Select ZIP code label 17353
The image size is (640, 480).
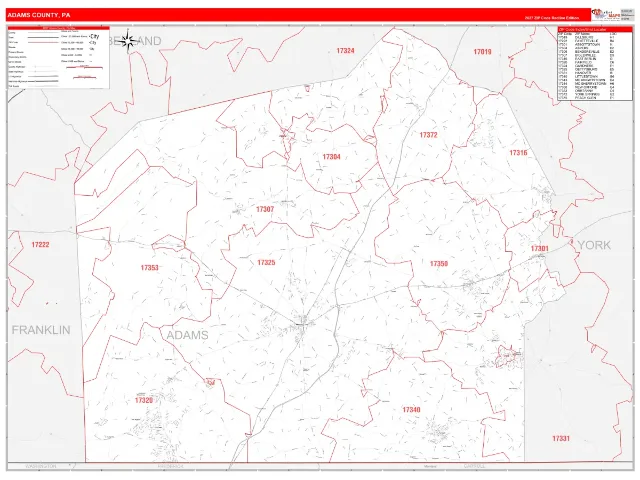(149, 268)
